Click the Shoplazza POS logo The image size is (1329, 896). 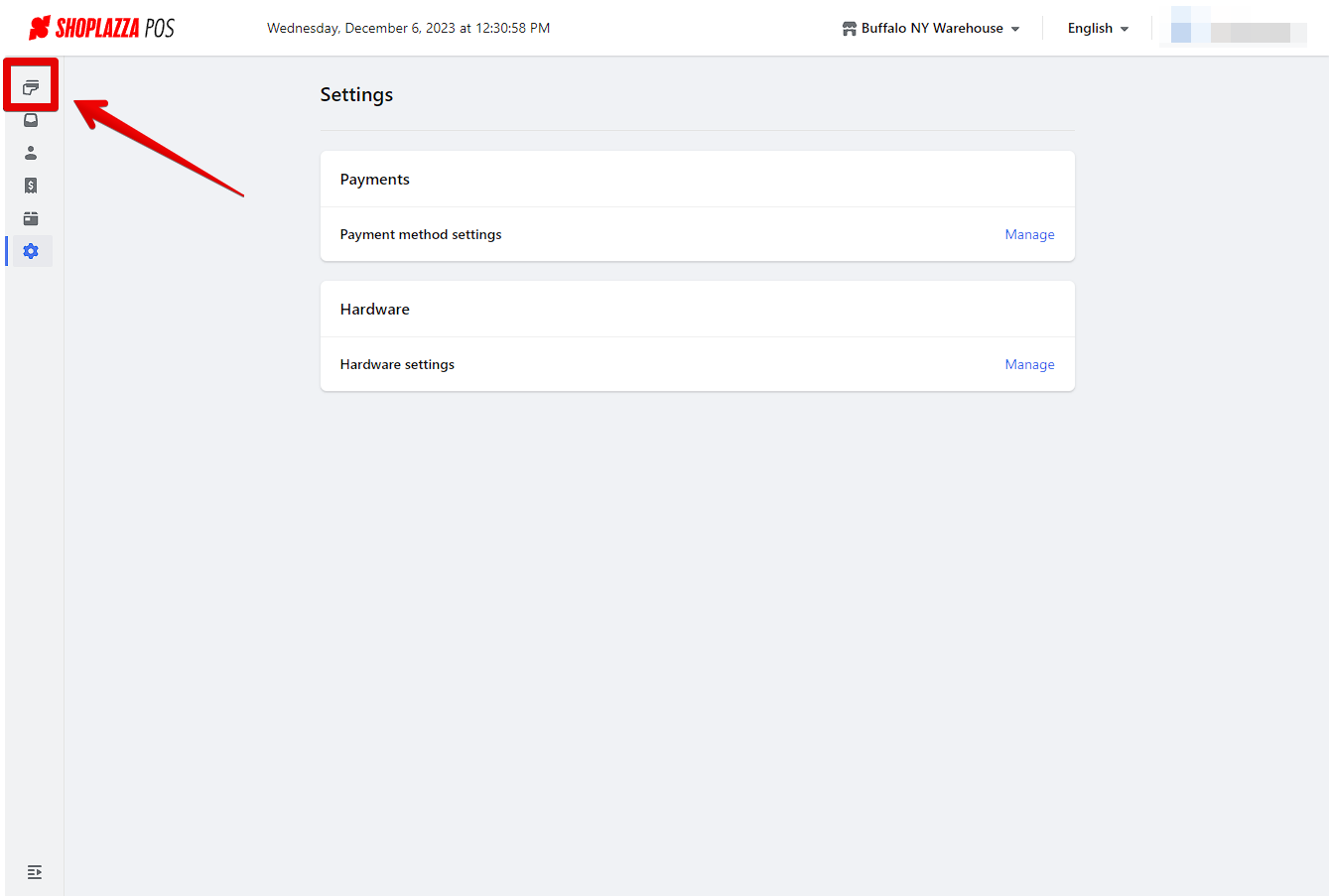(x=101, y=28)
